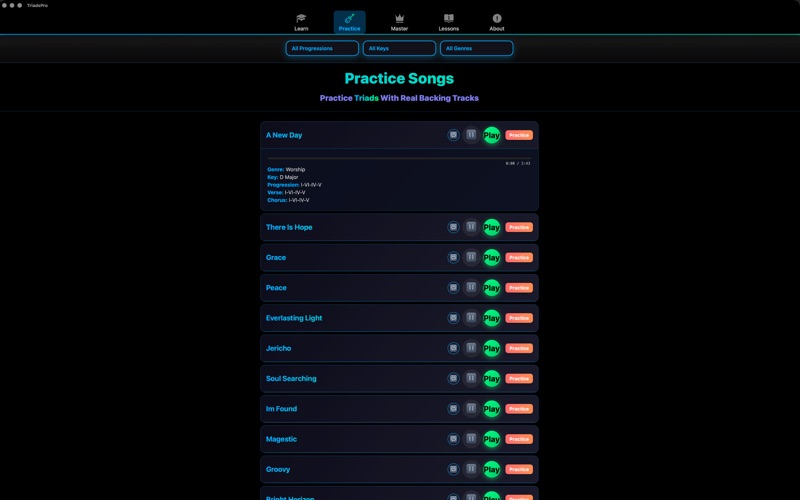Select the Practice tab with guitar icon
Screen dimensions: 800x500
click(349, 22)
